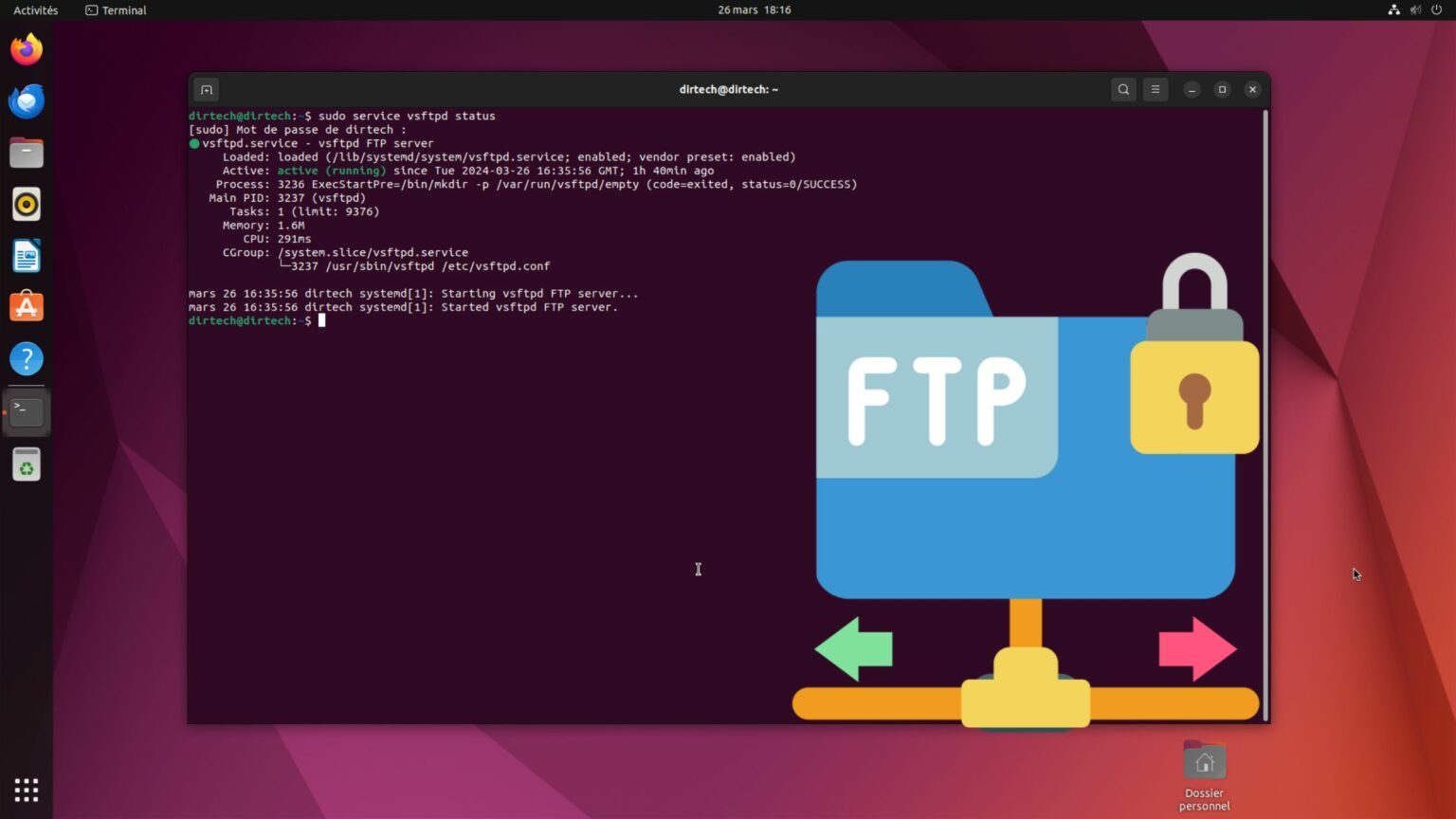This screenshot has width=1456, height=819.
Task: Launch Firefox from the dock
Action: [x=26, y=49]
